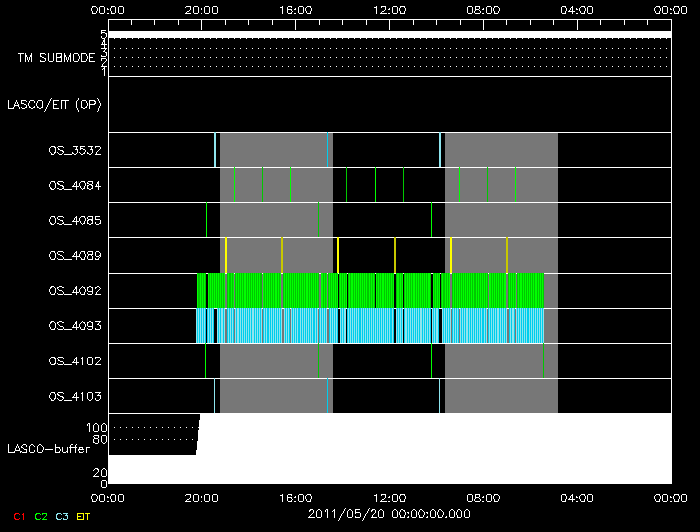Click the 20:00 label on top axis
Image resolution: width=700 pixels, height=532 pixels.
201,10
